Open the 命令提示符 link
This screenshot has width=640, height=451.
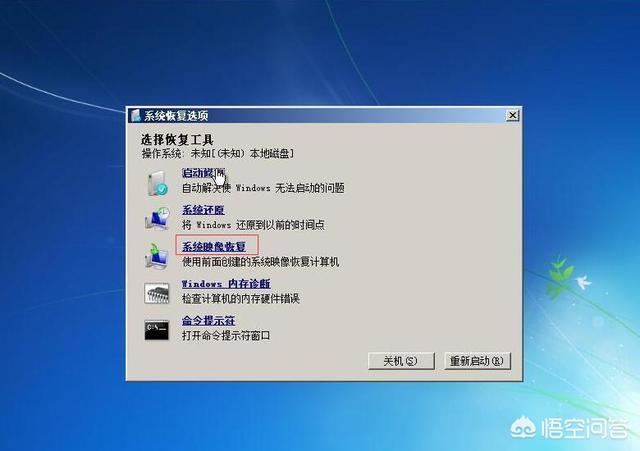[x=209, y=321]
